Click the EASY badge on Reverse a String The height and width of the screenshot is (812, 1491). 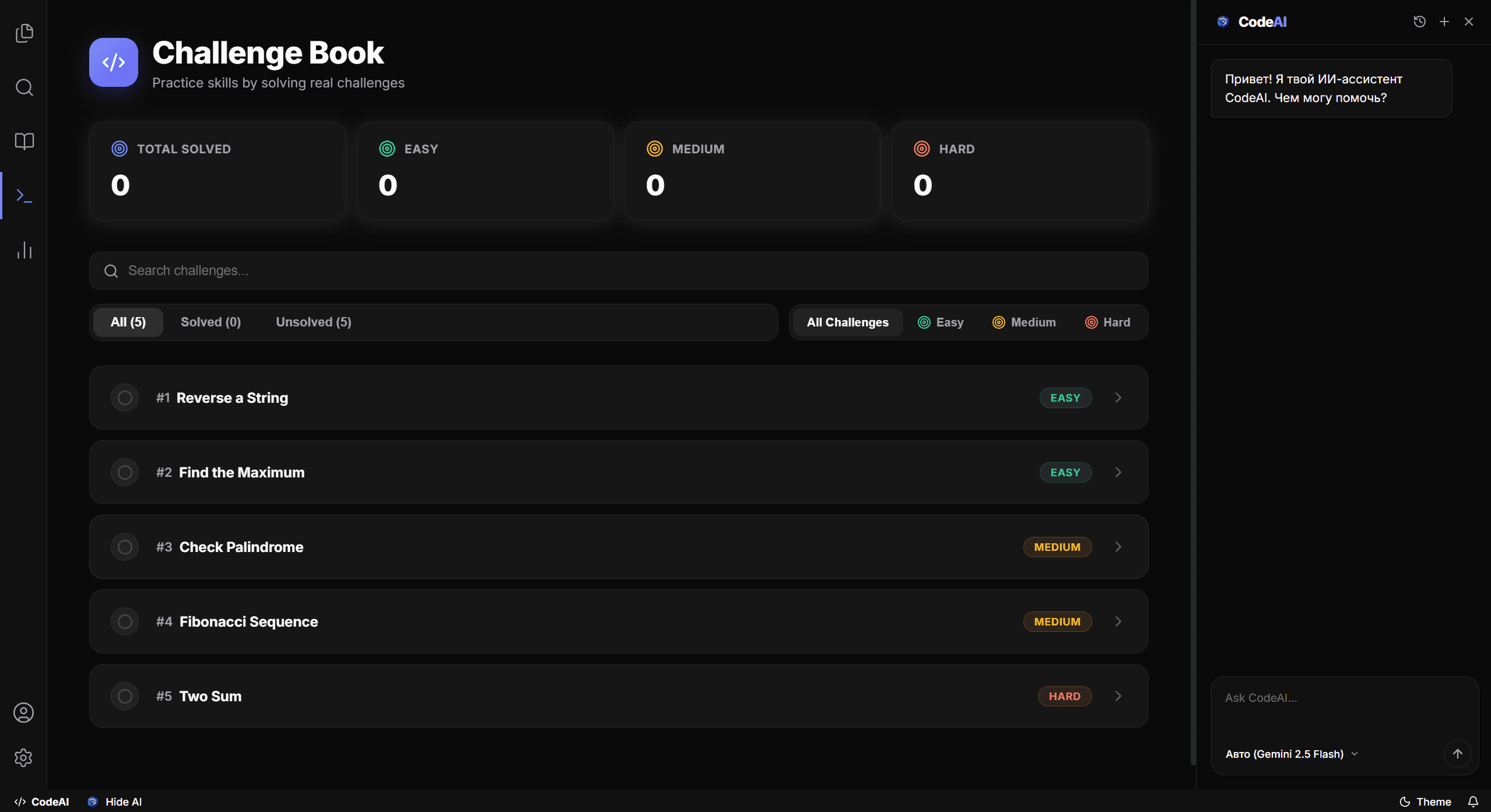pyautogui.click(x=1065, y=398)
